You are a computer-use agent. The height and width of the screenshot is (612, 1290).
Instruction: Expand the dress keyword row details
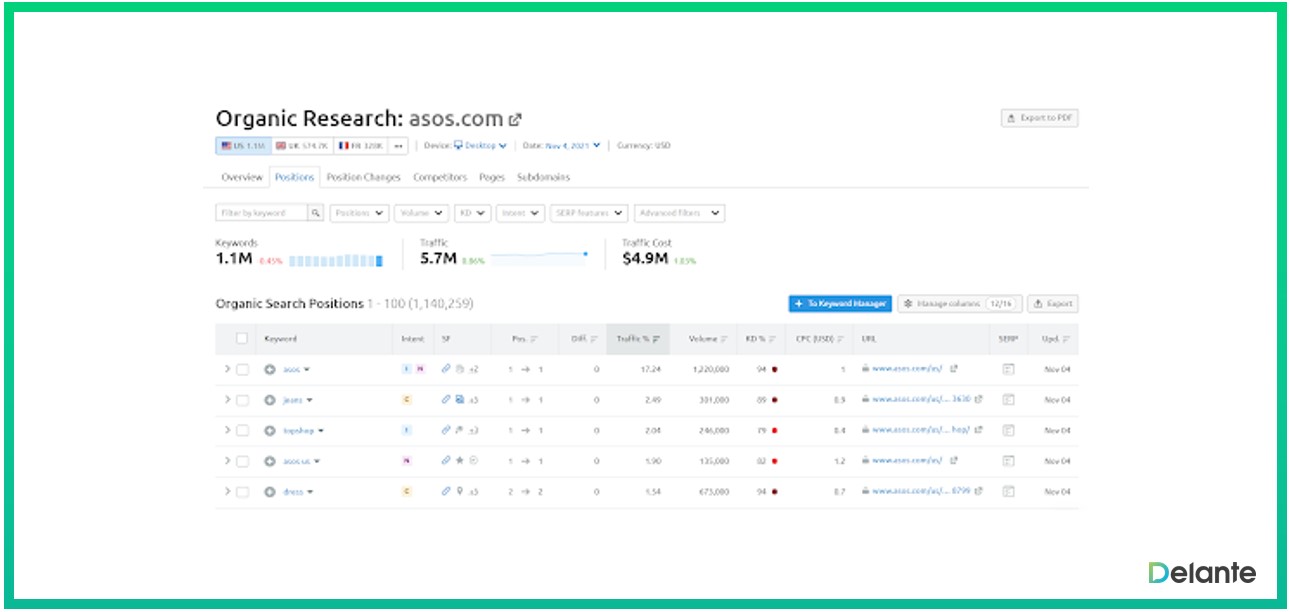tap(227, 492)
